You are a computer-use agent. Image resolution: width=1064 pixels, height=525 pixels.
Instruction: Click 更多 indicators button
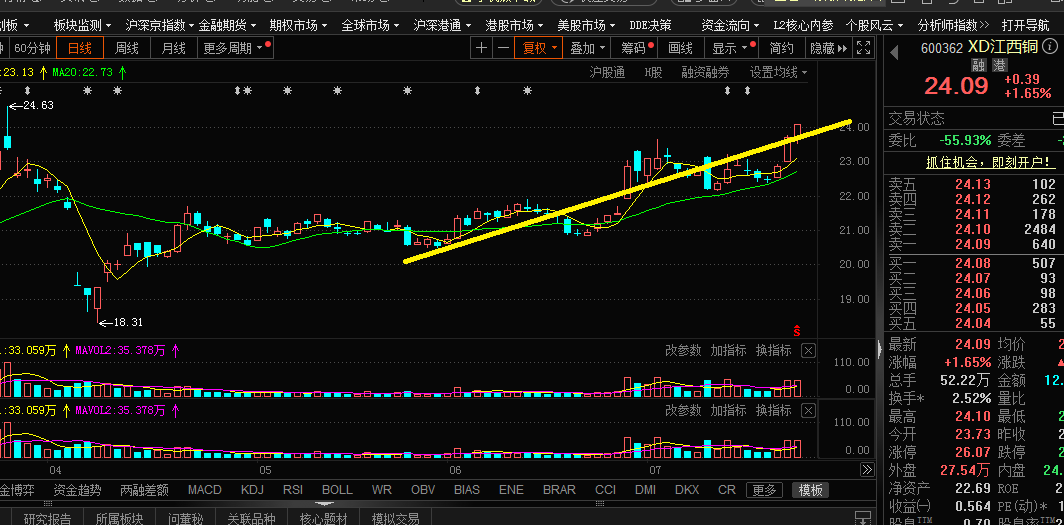click(x=764, y=490)
